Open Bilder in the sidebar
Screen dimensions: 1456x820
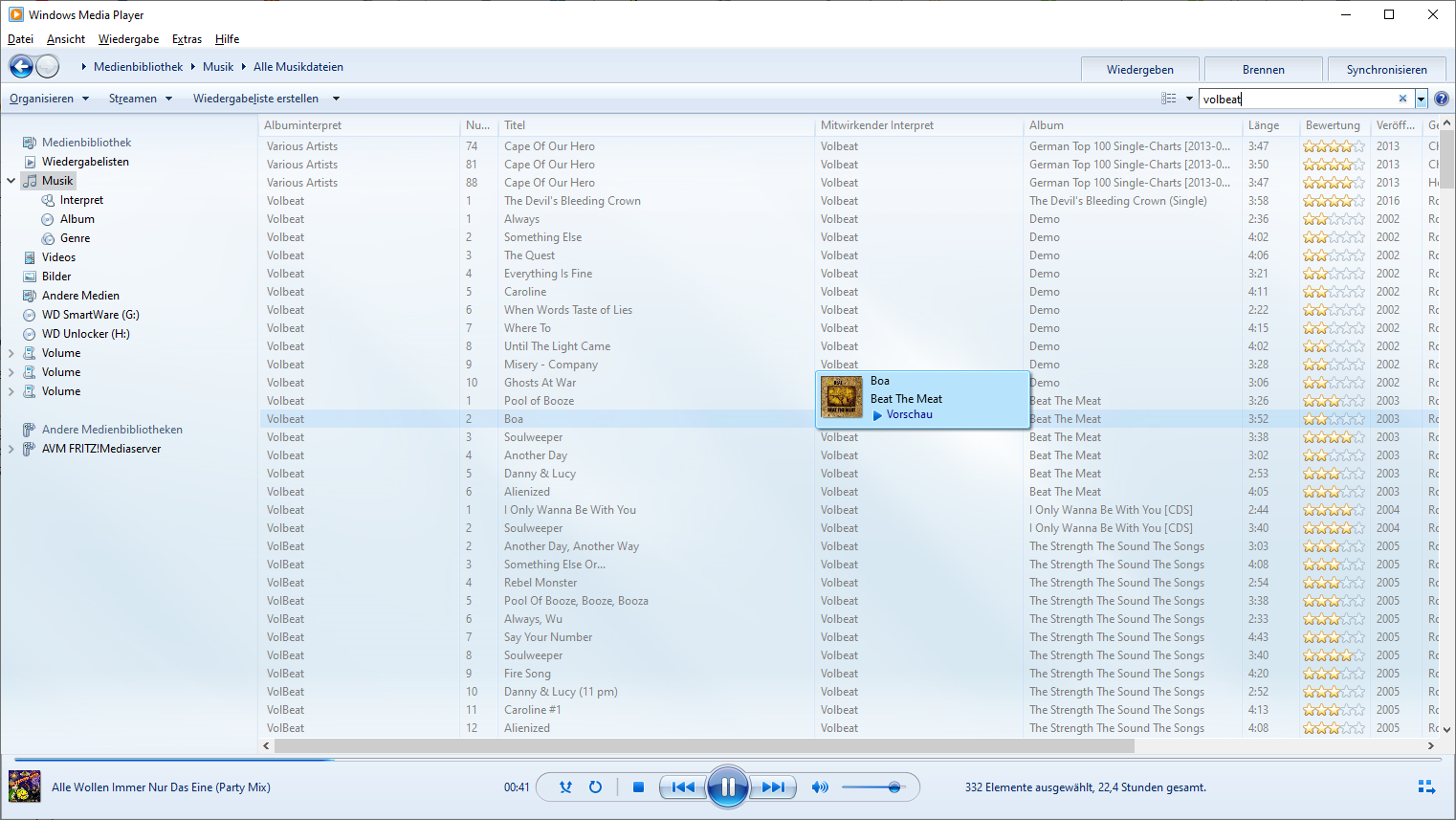coord(56,277)
